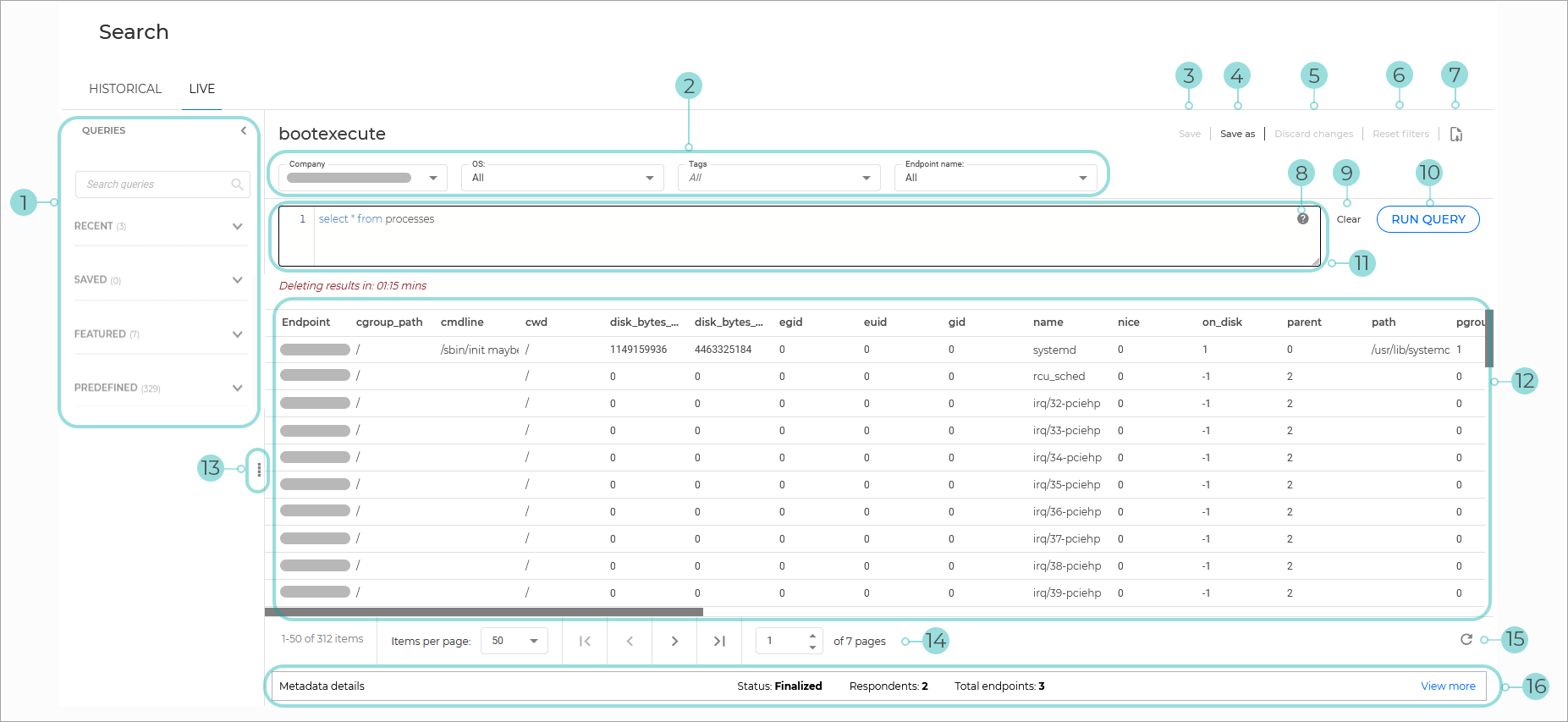
Task: Click the on_disk column header
Action: coord(1222,322)
